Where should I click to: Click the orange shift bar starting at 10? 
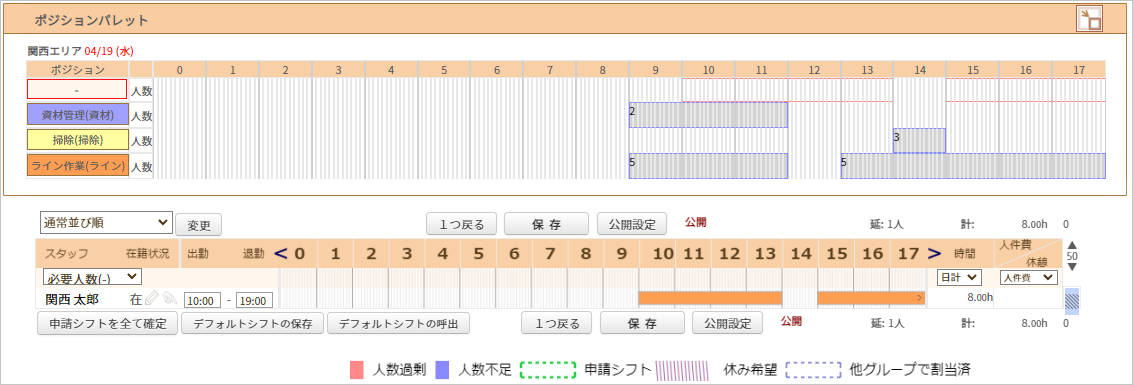[x=710, y=298]
